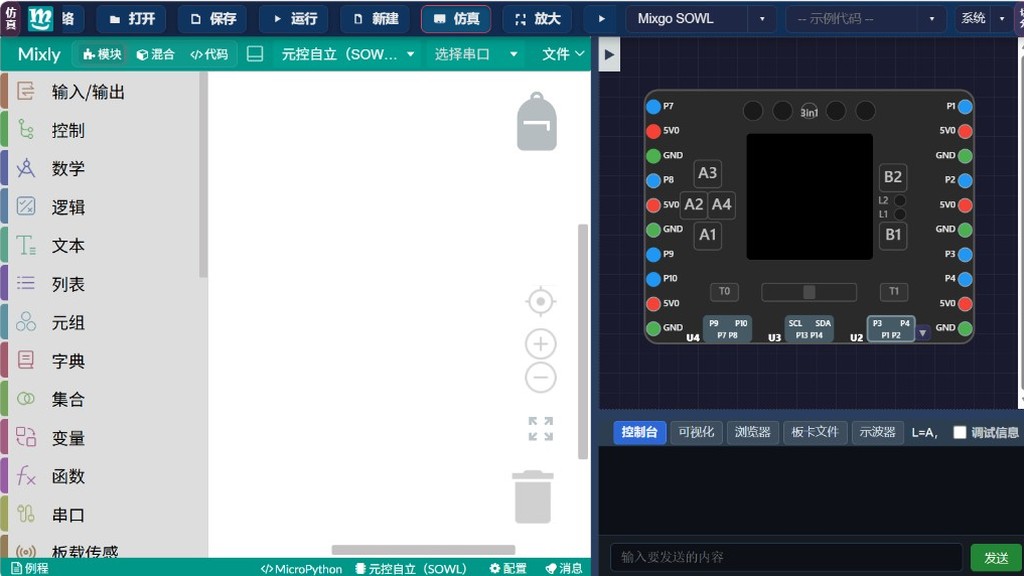
Task: Click the A3 button on the board
Action: click(707, 173)
